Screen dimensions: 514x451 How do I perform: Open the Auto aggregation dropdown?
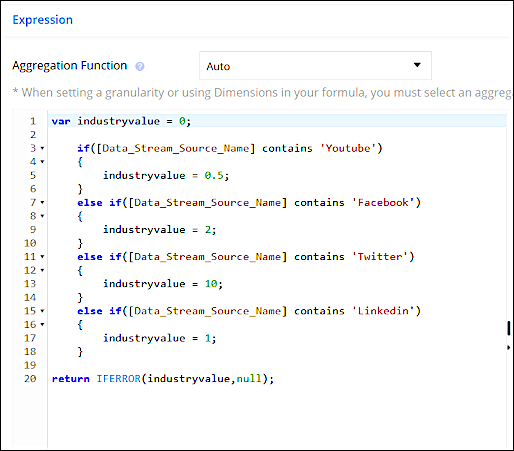pyautogui.click(x=315, y=65)
